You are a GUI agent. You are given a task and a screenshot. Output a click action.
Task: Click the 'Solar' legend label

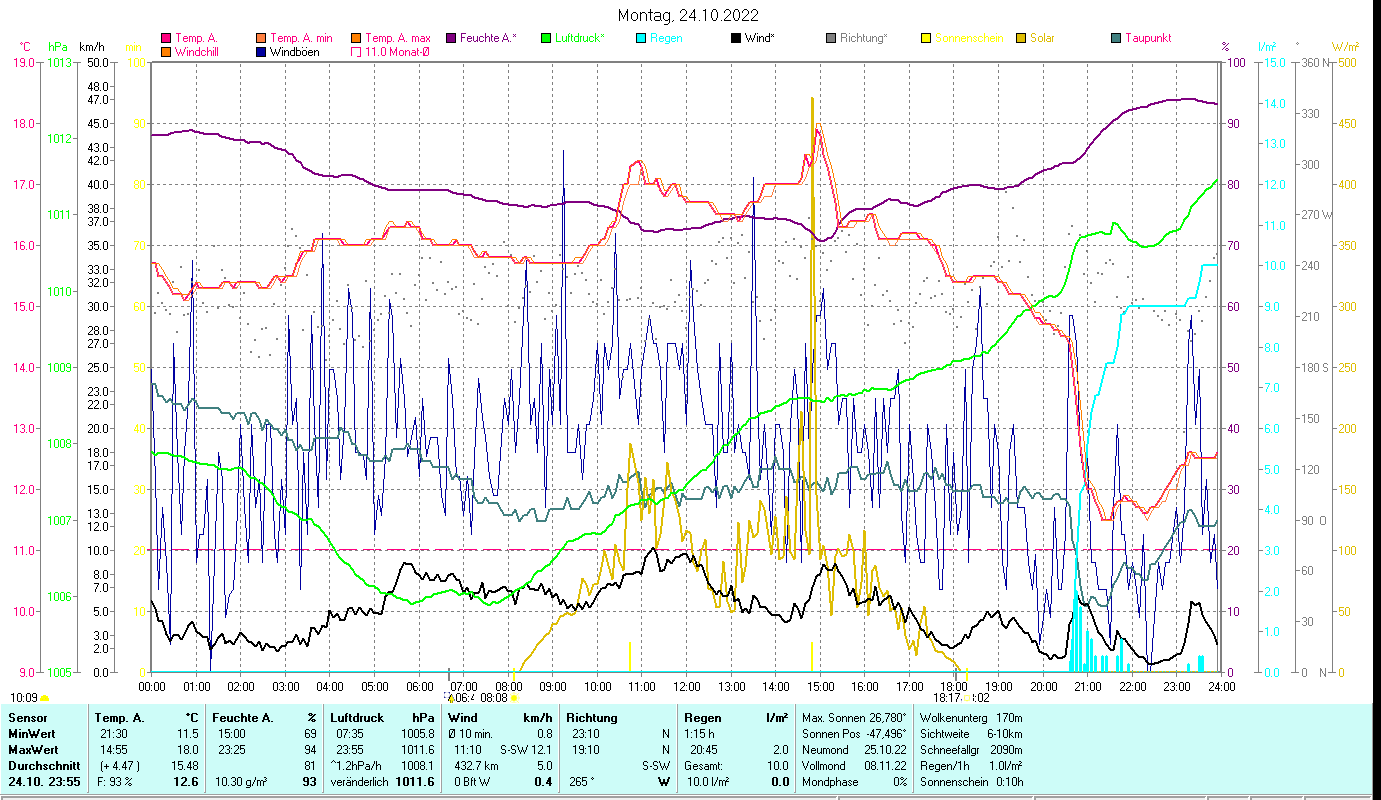coord(1042,38)
